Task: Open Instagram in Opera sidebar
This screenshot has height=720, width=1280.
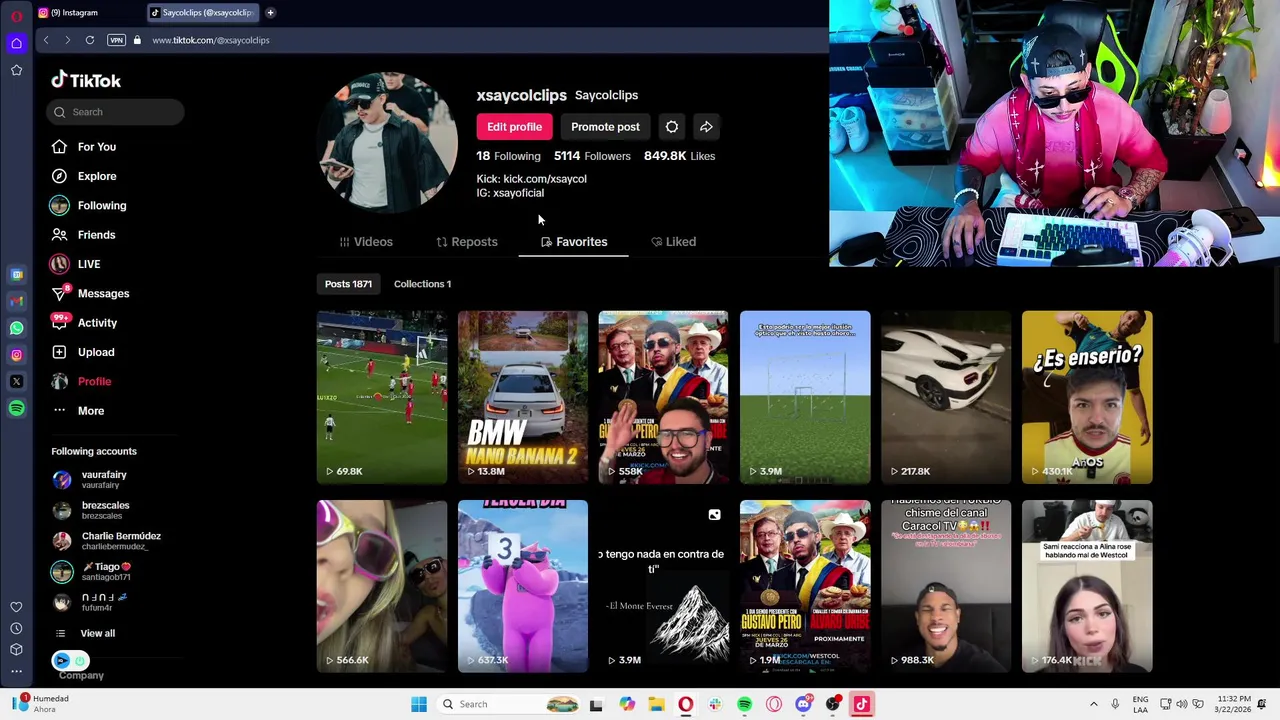Action: 16,355
